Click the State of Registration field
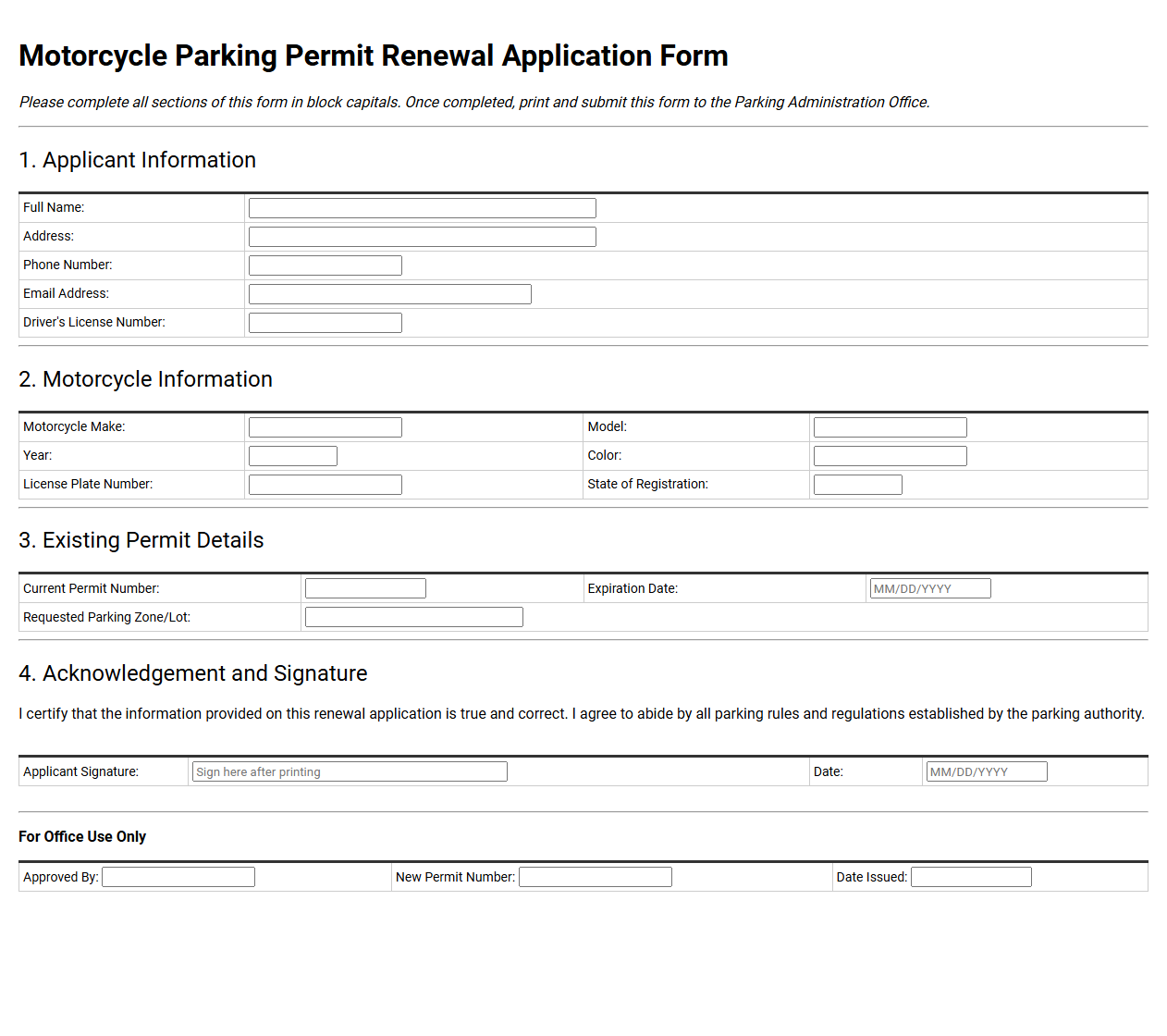The width and height of the screenshot is (1167, 1036). [x=858, y=485]
